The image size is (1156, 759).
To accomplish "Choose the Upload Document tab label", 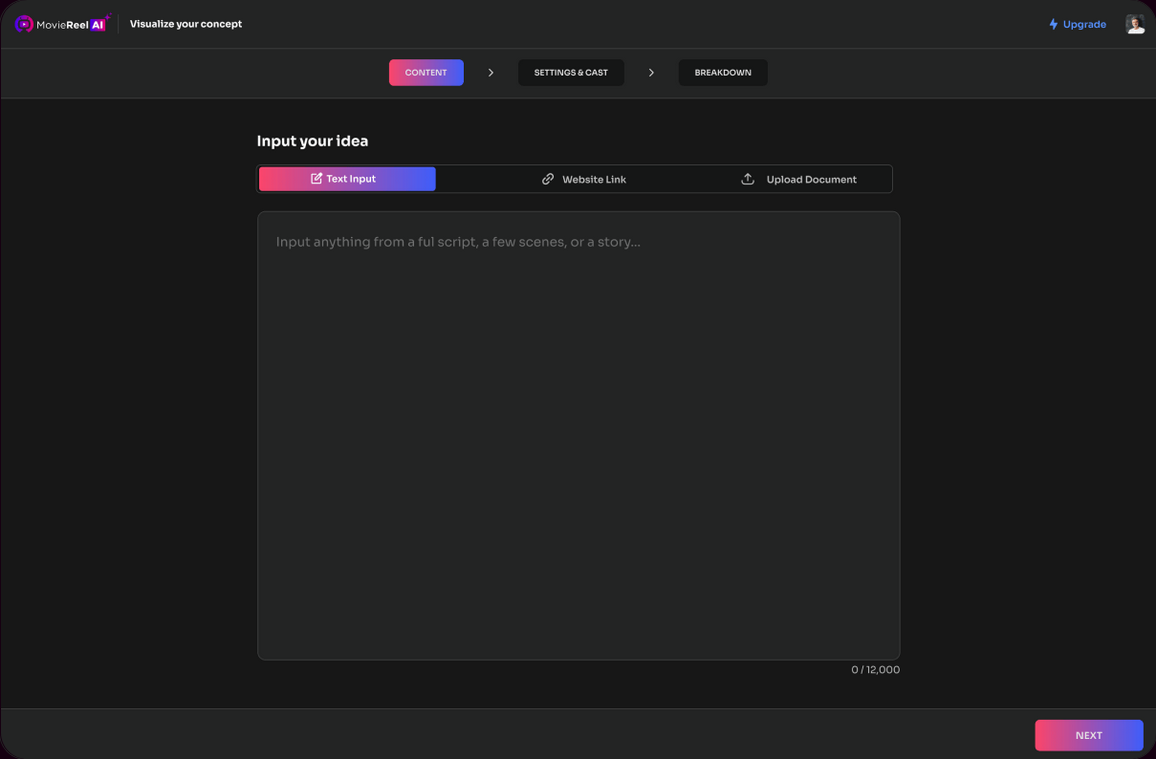I will pos(811,180).
